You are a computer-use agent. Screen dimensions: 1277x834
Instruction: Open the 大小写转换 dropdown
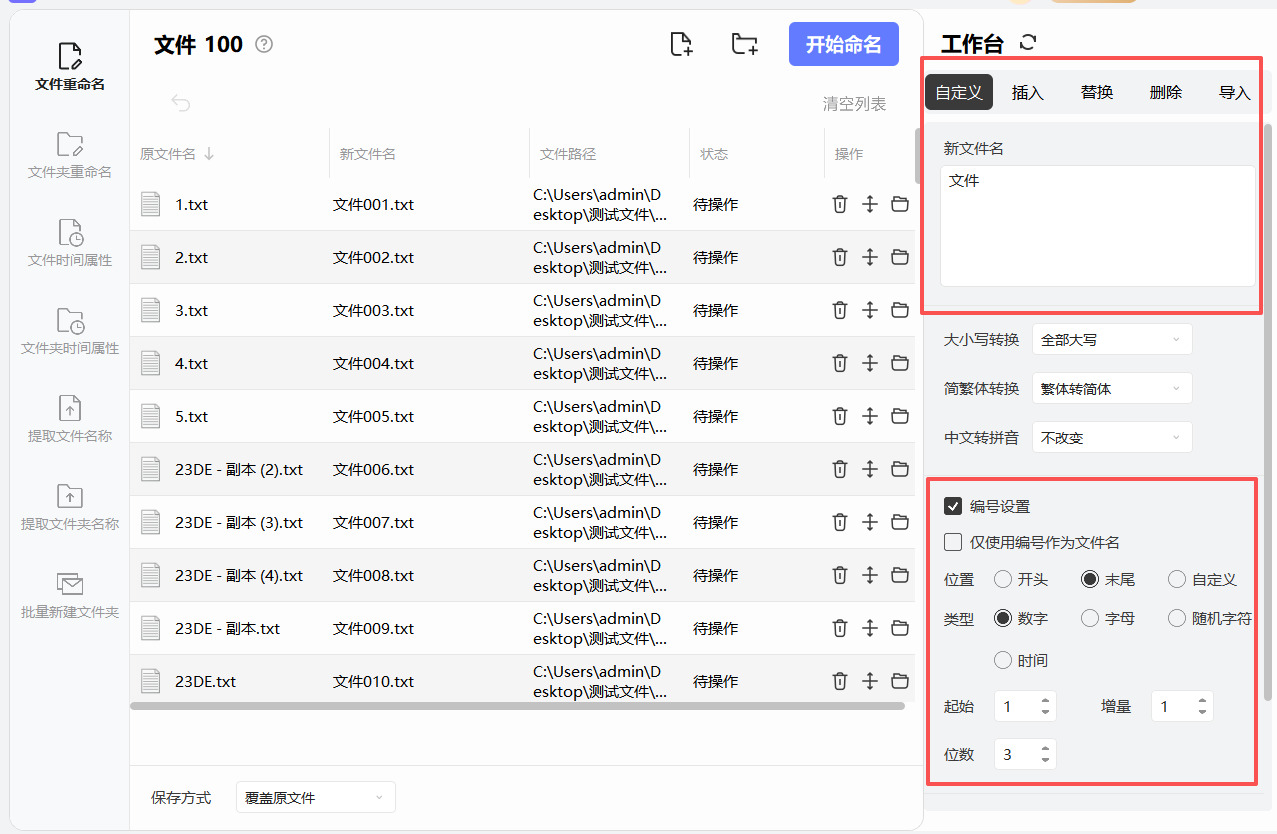[x=1111, y=339]
